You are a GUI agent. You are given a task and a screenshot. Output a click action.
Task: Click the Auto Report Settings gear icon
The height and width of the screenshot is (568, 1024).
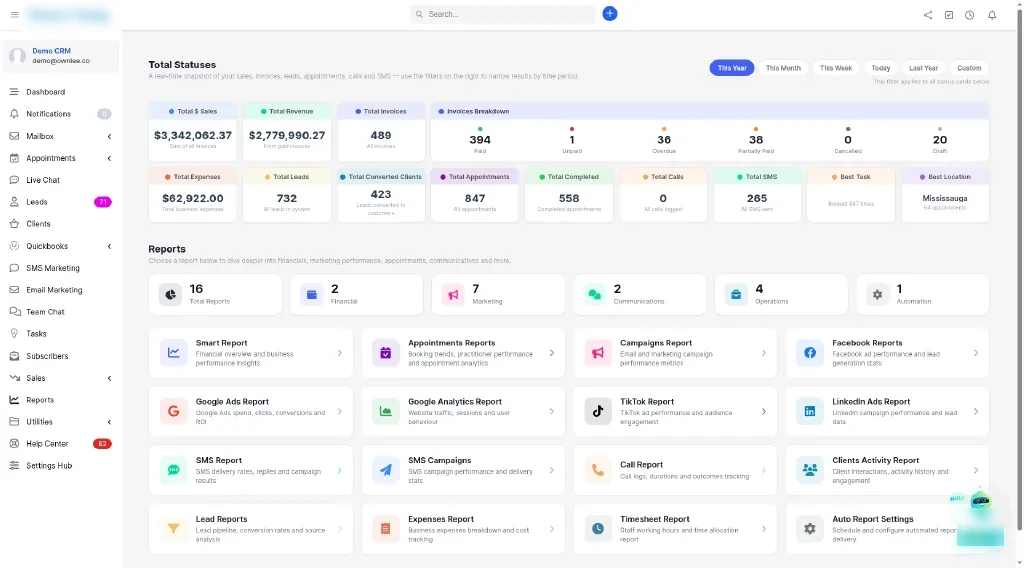click(x=810, y=529)
